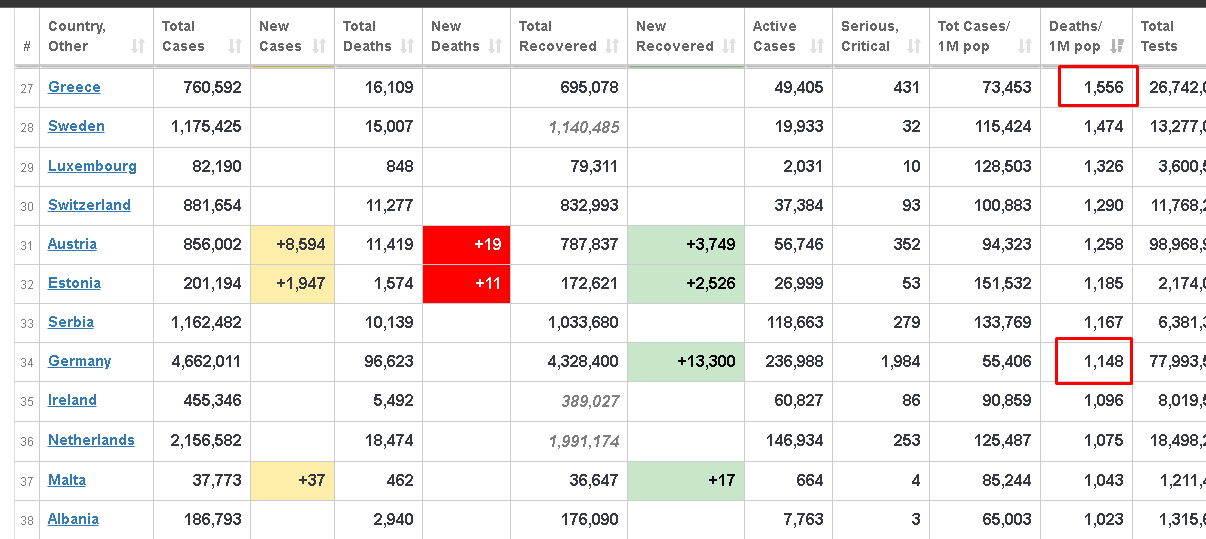Click sort arrows icon in Country column
The height and width of the screenshot is (539, 1206).
[138, 46]
